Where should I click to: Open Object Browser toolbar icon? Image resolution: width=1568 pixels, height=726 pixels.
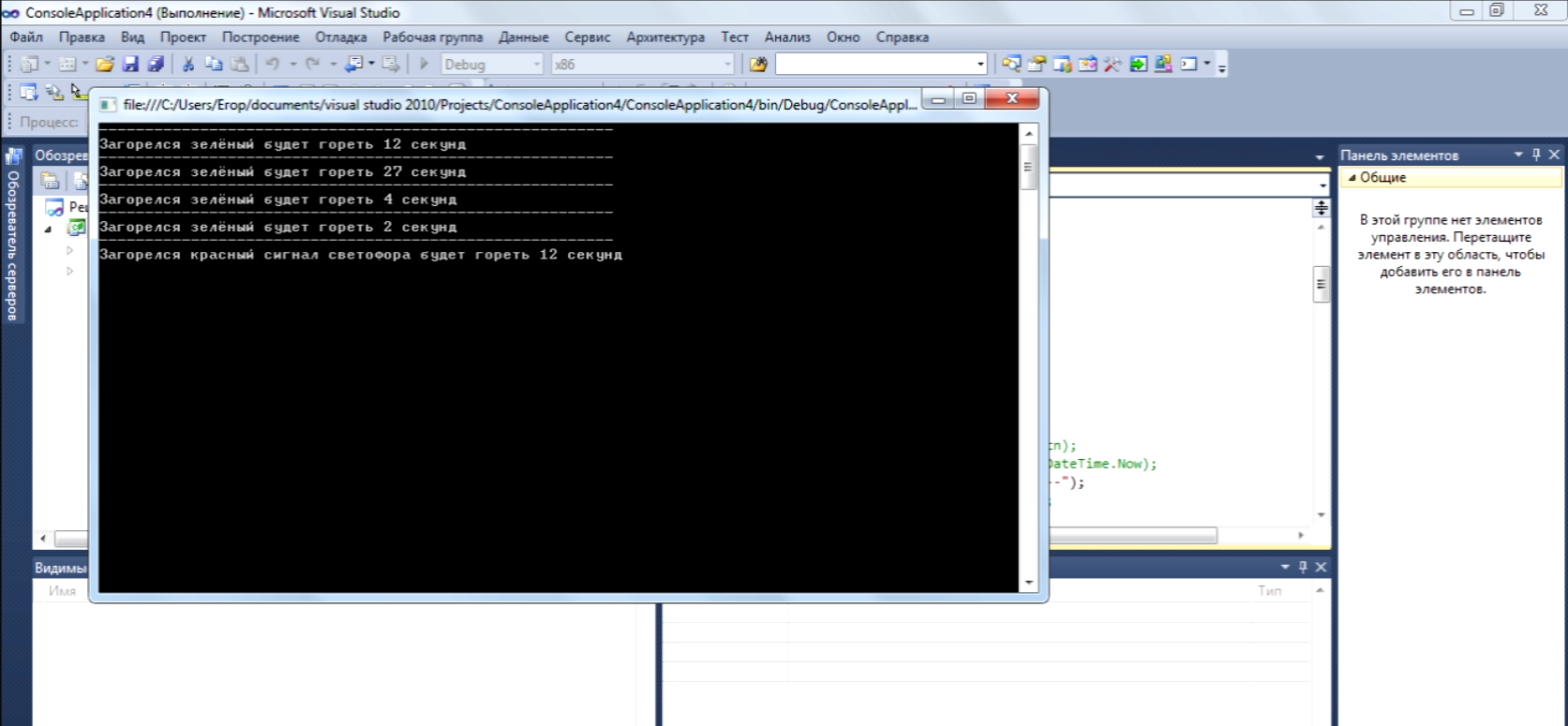point(1087,65)
